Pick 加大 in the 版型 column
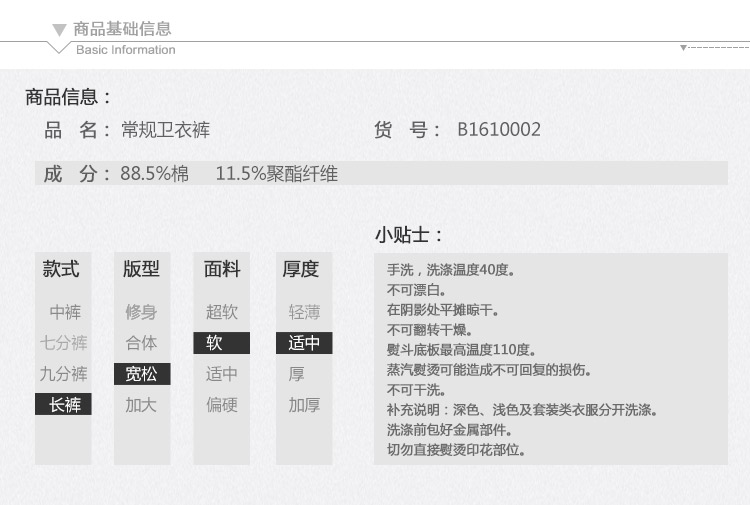 [141, 405]
